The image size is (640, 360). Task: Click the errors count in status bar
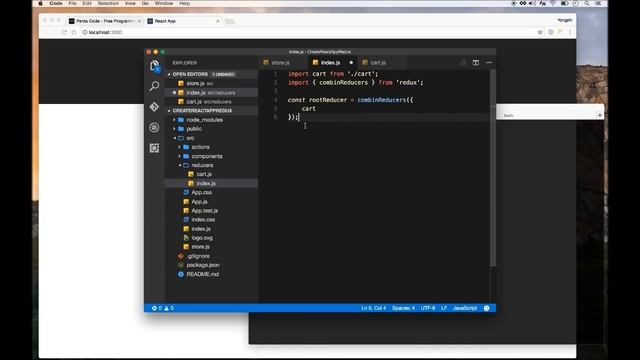[157, 308]
